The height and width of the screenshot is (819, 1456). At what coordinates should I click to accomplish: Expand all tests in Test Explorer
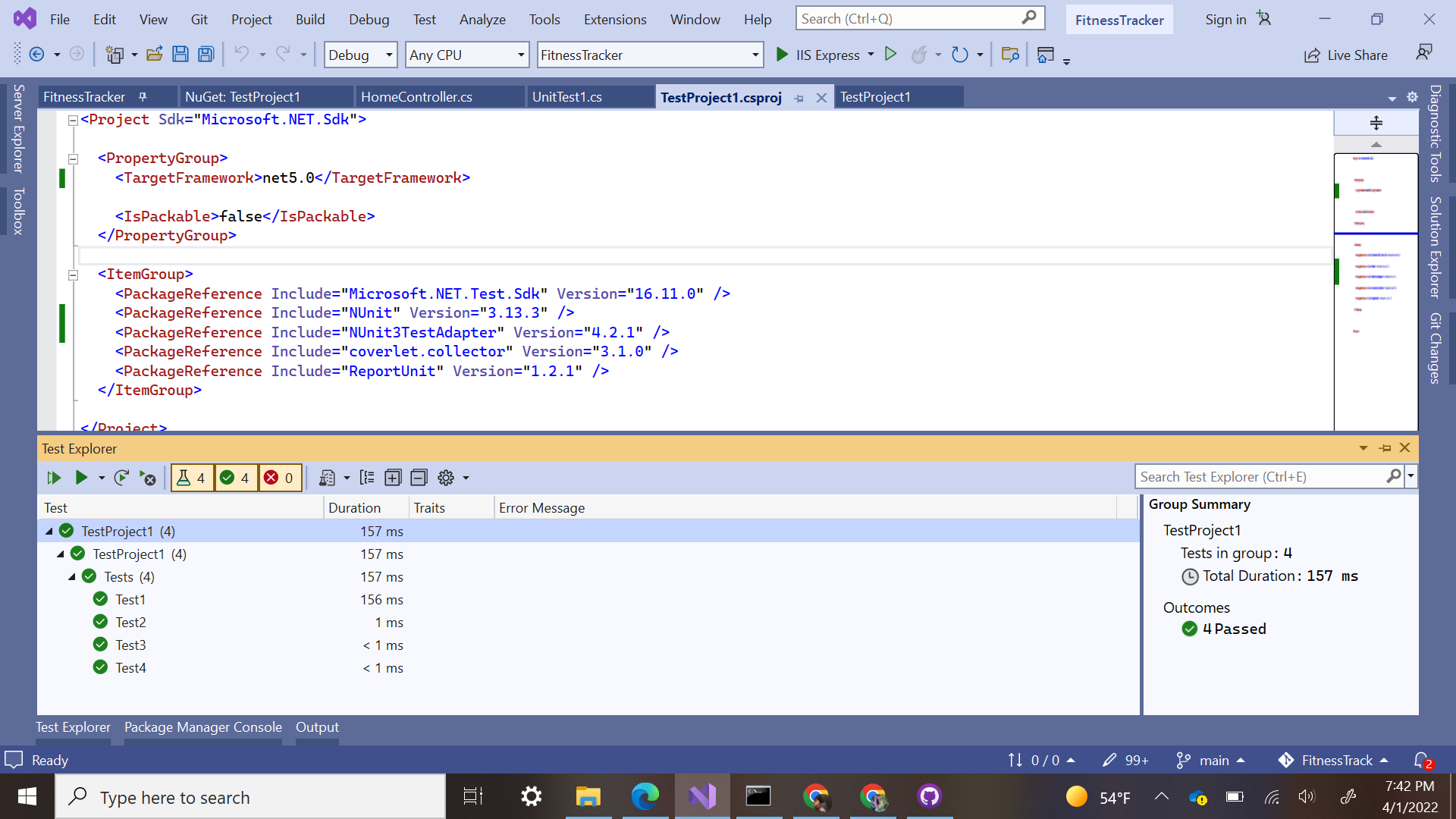pos(393,478)
